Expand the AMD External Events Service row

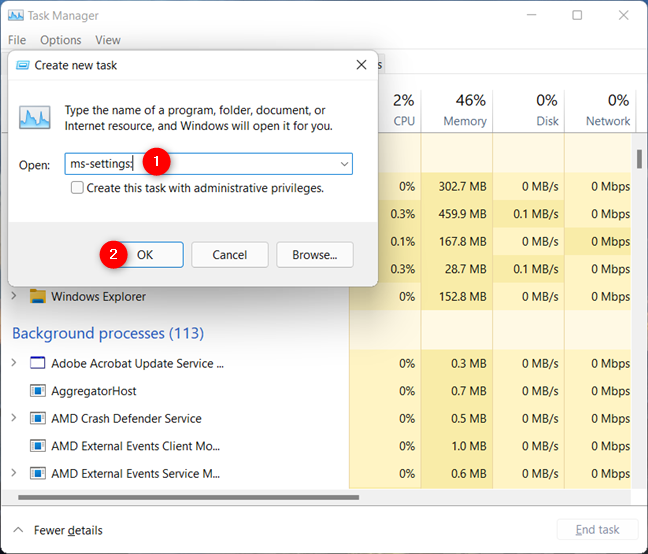pos(14,473)
